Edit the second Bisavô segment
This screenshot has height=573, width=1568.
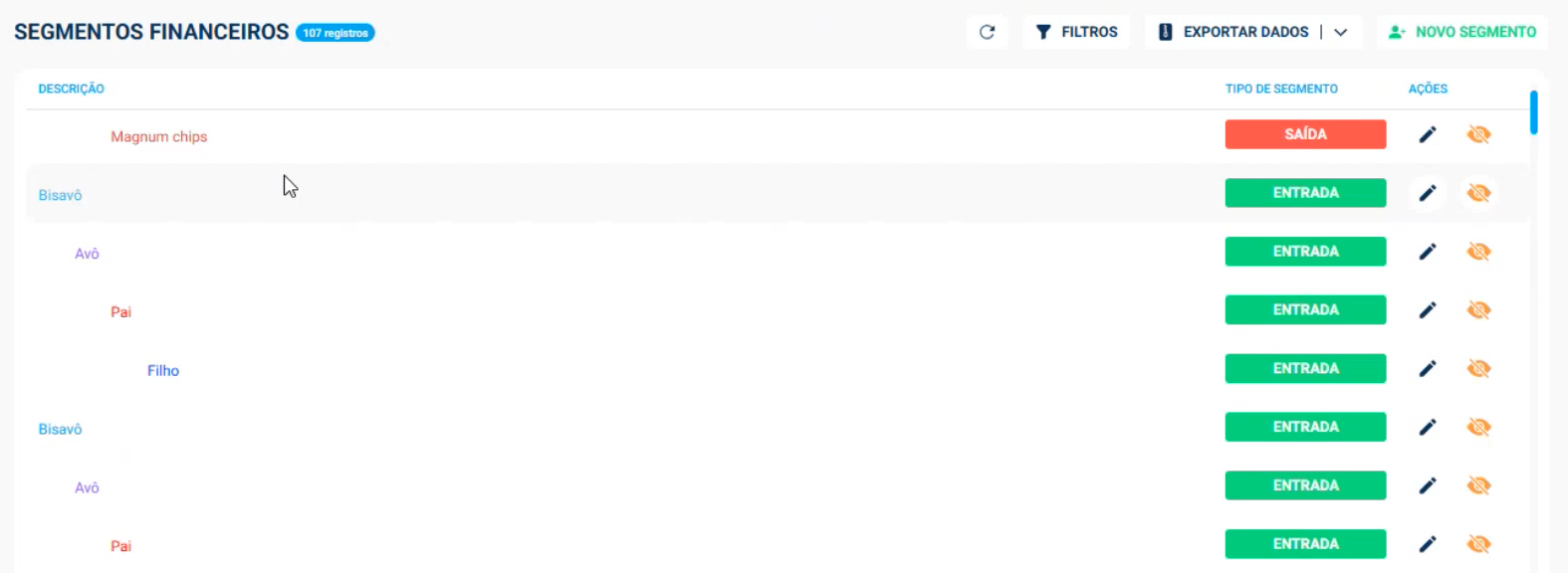pos(1428,428)
